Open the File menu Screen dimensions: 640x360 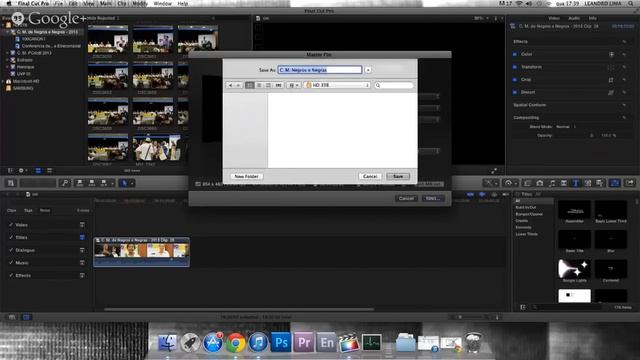click(x=58, y=3)
